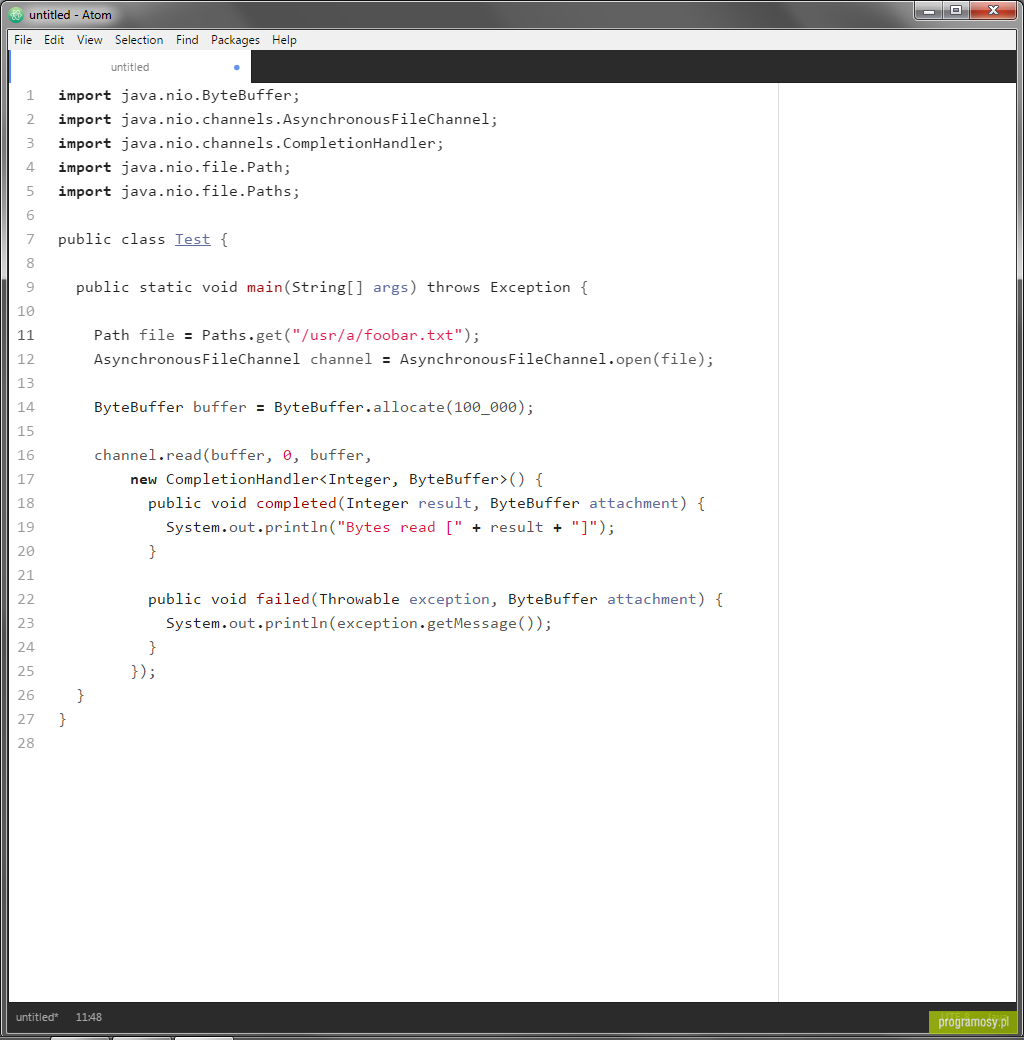Click untitled* file name in status bar
This screenshot has height=1040, width=1024.
(x=37, y=1017)
